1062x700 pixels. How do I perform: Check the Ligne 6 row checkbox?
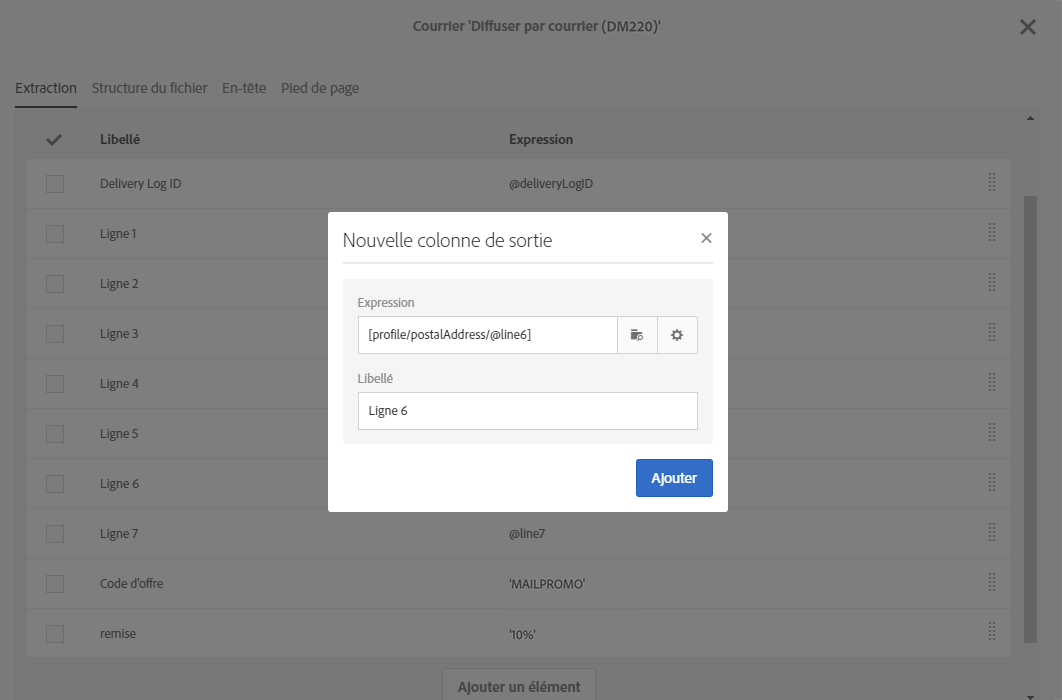tap(55, 484)
